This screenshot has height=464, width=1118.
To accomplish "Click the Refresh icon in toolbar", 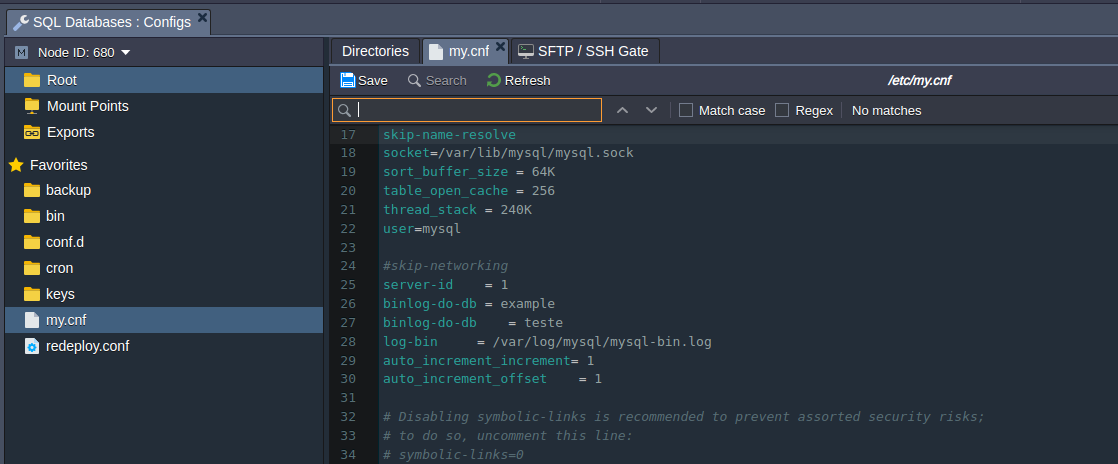I will pyautogui.click(x=494, y=80).
